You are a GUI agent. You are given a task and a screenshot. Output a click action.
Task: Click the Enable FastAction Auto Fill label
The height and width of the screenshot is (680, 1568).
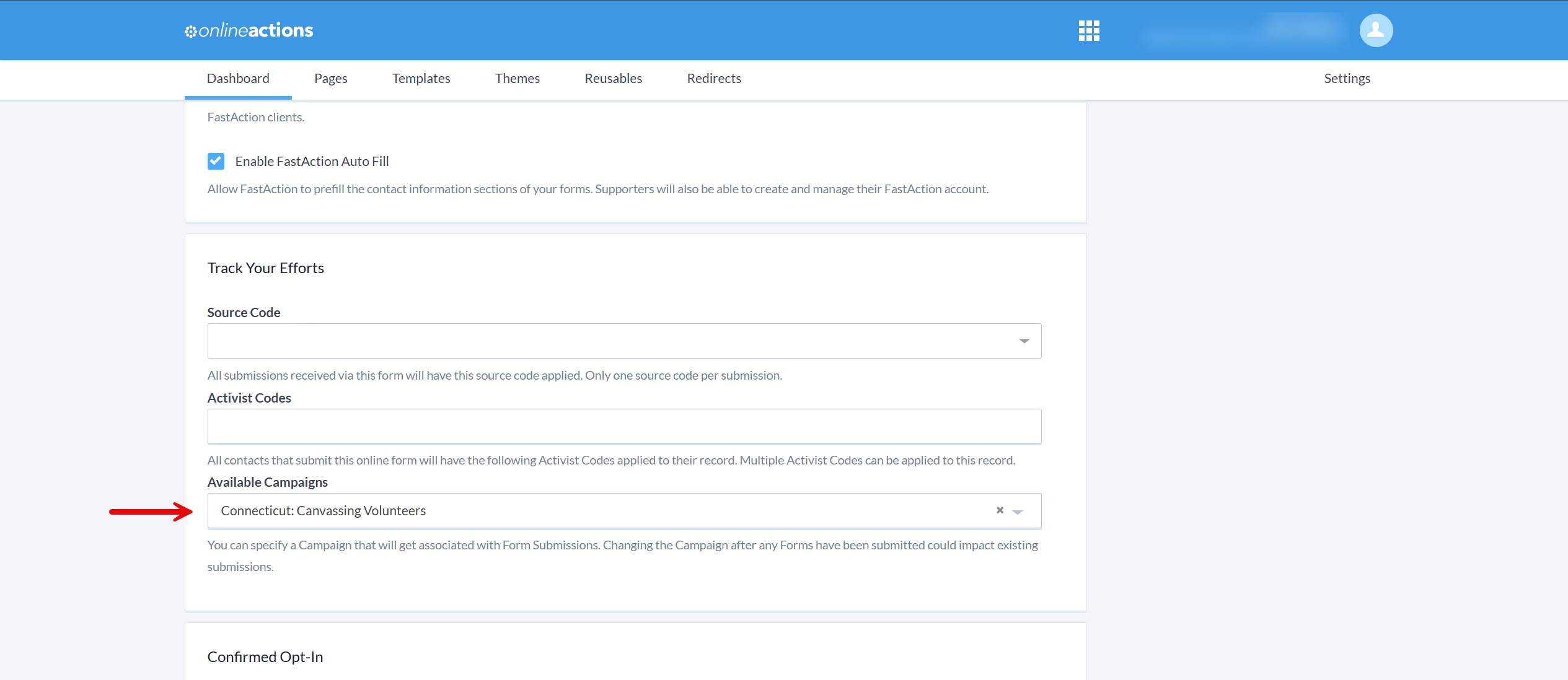click(312, 162)
